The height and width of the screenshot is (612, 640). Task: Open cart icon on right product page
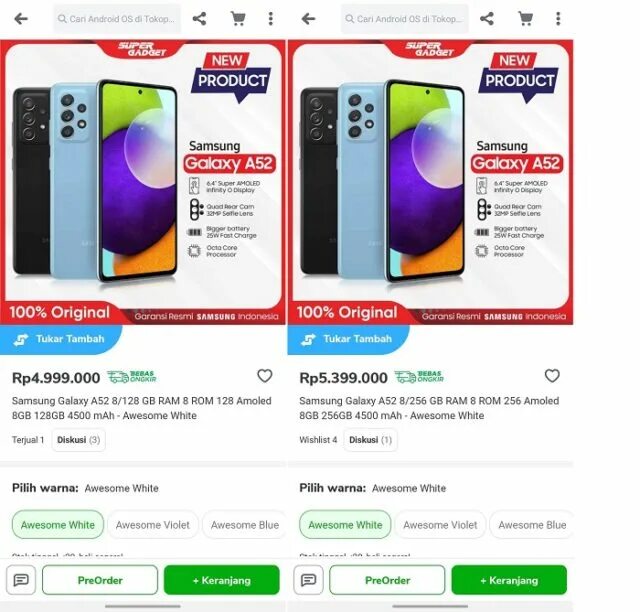[525, 18]
